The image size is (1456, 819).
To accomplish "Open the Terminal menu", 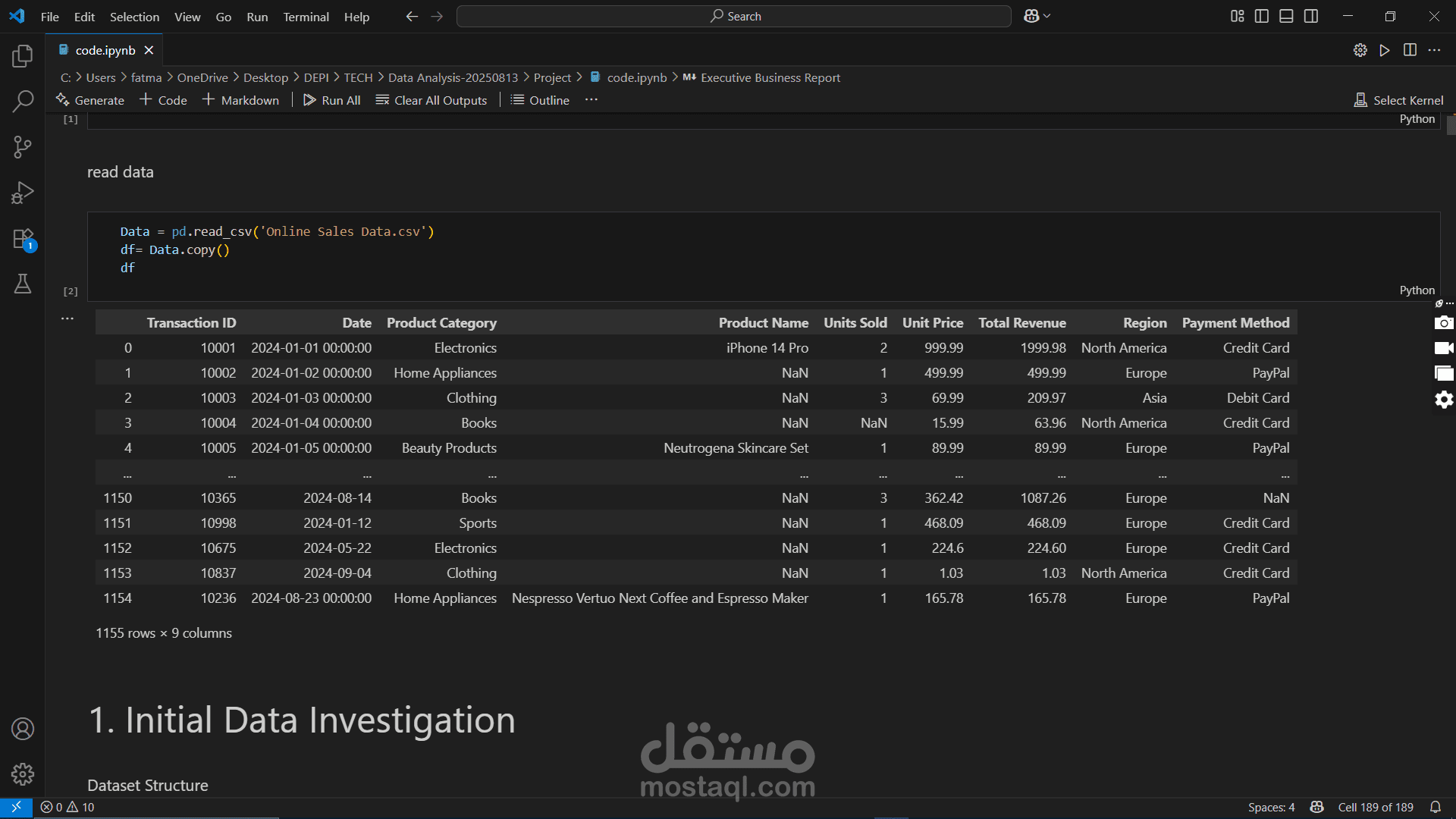I will 306,17.
